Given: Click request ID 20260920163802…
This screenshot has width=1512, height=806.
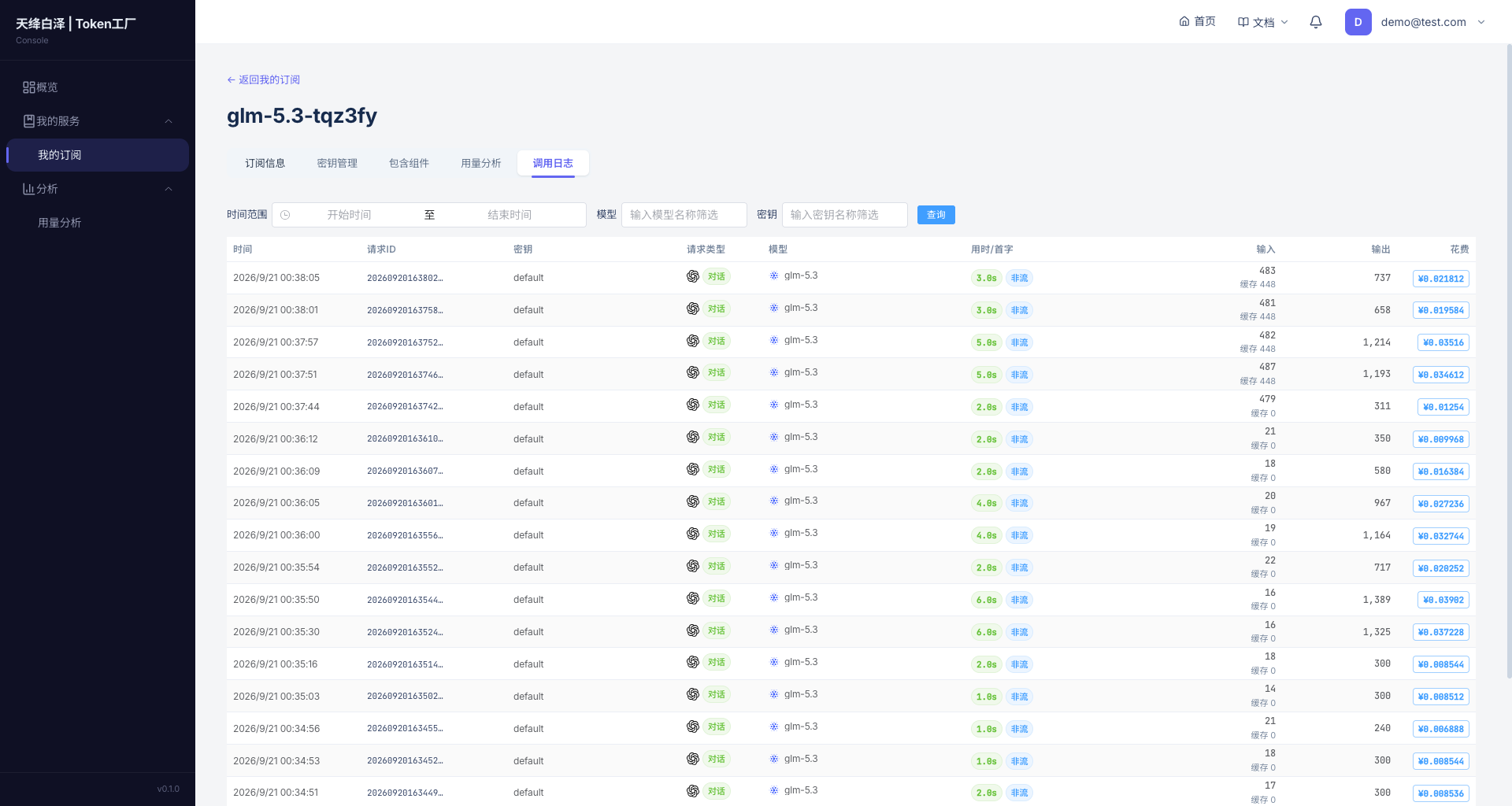Looking at the screenshot, I should (405, 278).
